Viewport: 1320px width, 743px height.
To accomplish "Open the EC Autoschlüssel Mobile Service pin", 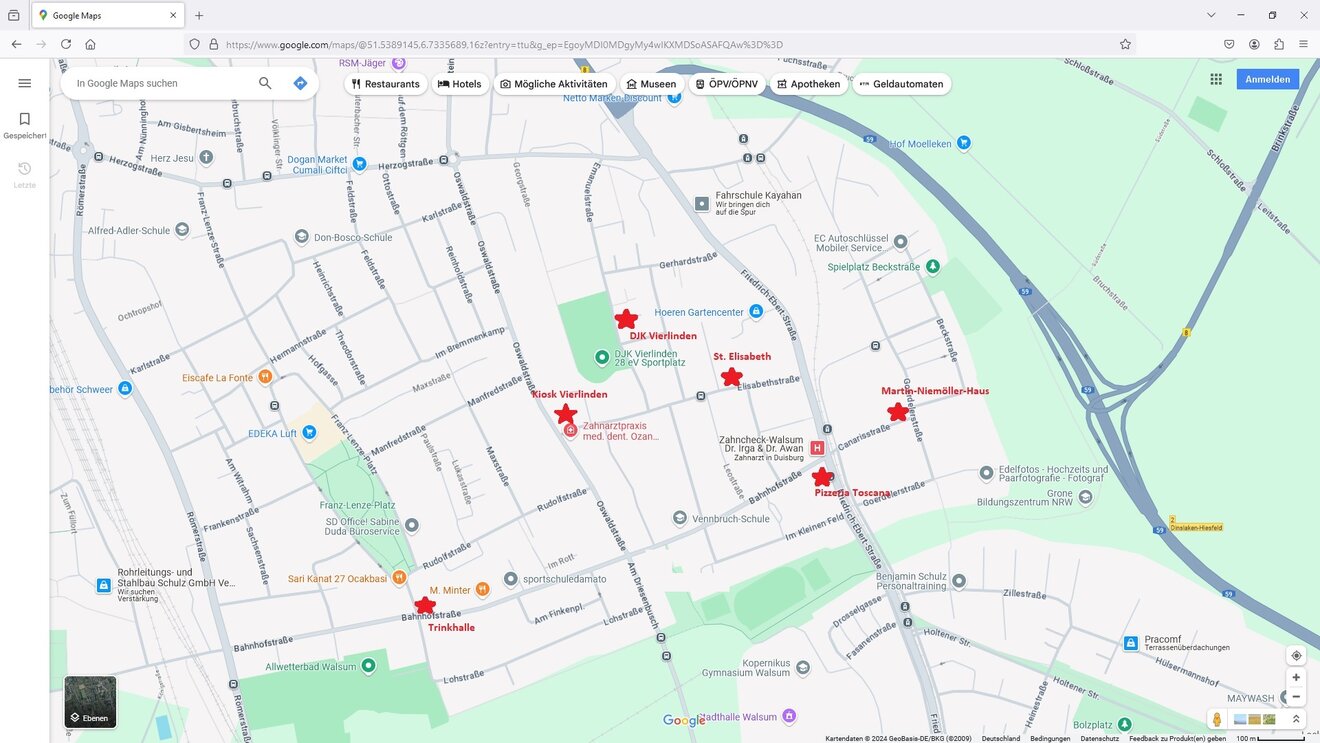I will pyautogui.click(x=900, y=241).
